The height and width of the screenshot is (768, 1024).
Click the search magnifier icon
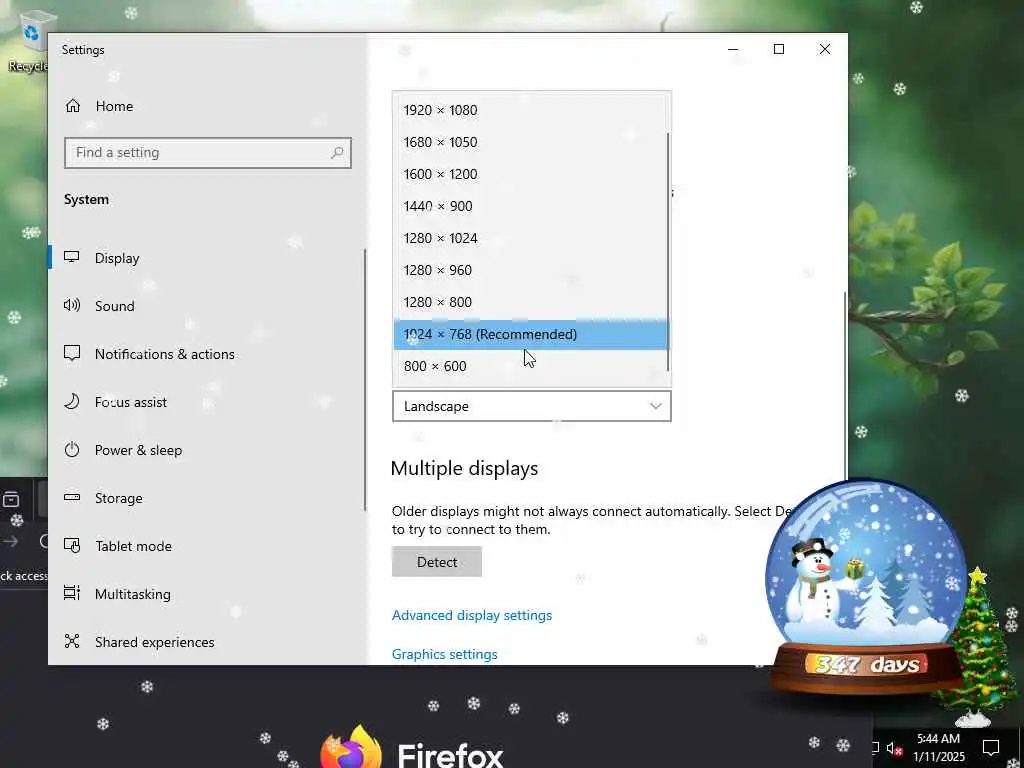click(x=337, y=153)
